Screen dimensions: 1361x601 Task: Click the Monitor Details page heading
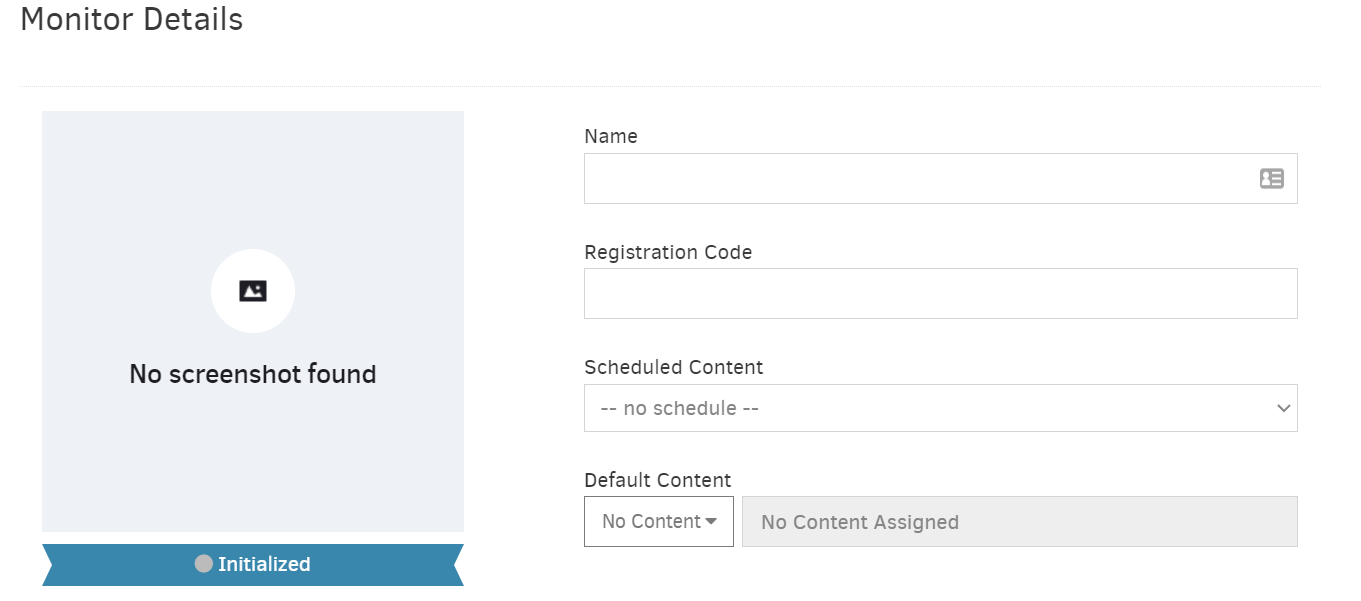pyautogui.click(x=131, y=19)
